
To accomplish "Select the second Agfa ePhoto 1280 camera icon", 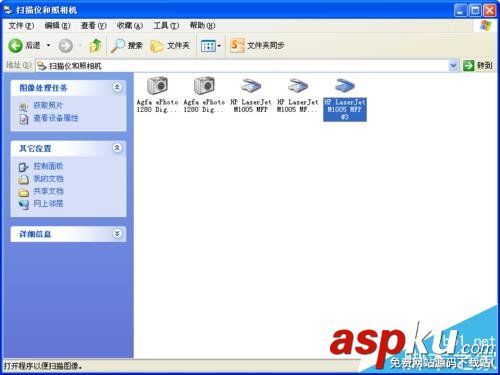I will pyautogui.click(x=204, y=86).
